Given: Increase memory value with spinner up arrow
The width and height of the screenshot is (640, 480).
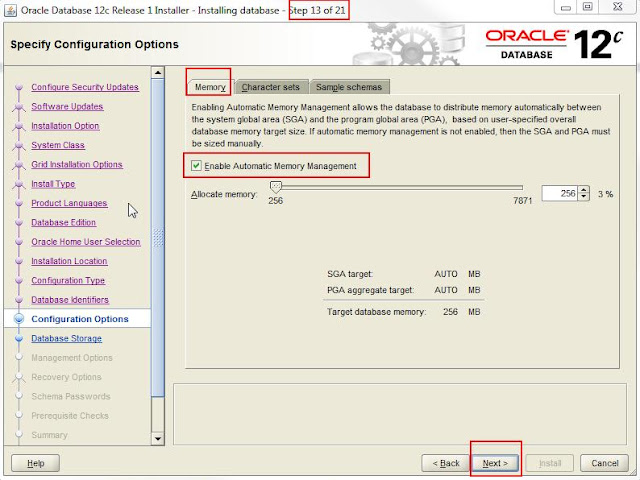Looking at the screenshot, I should pyautogui.click(x=584, y=190).
